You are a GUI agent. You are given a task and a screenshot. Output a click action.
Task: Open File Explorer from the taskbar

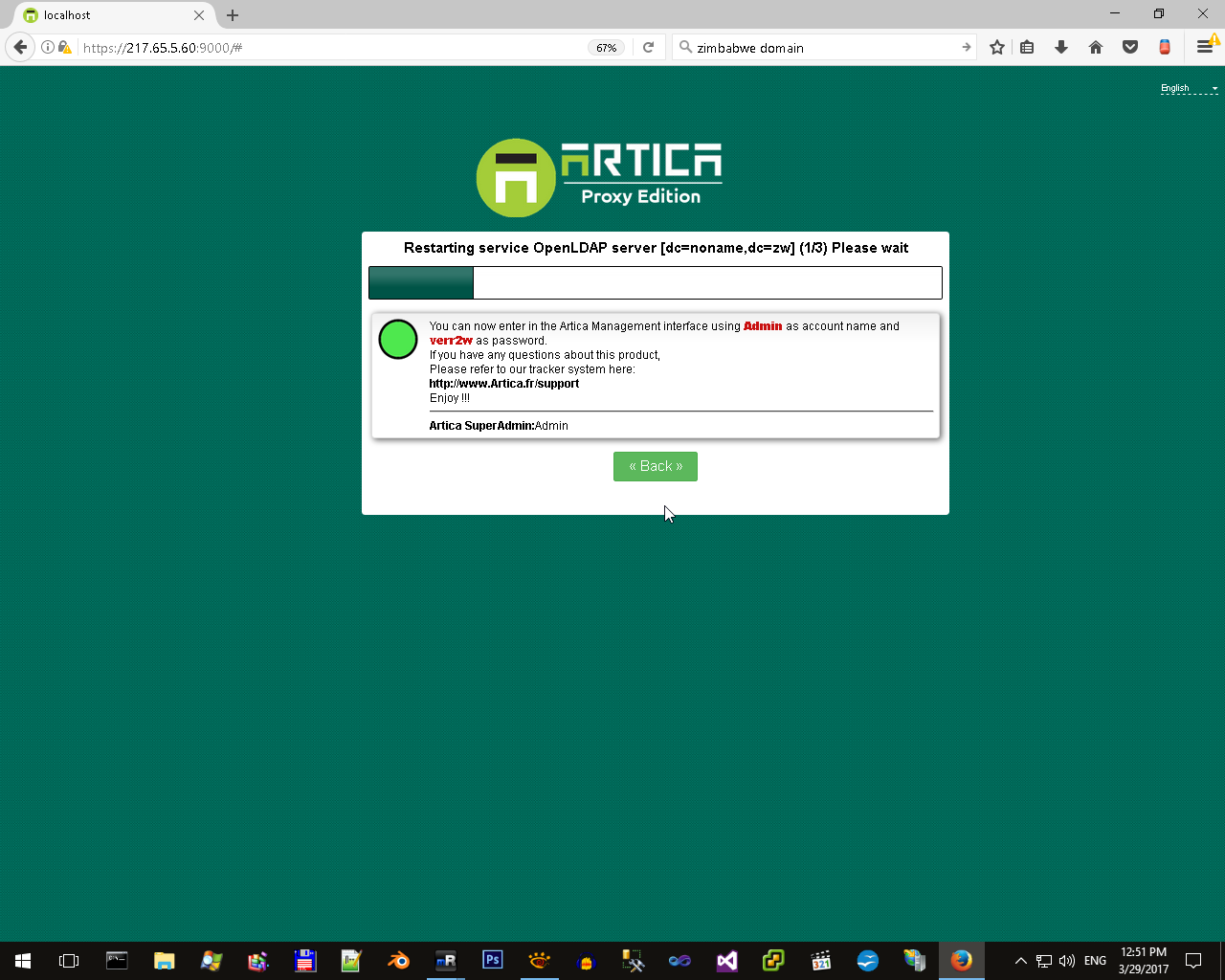coord(164,961)
